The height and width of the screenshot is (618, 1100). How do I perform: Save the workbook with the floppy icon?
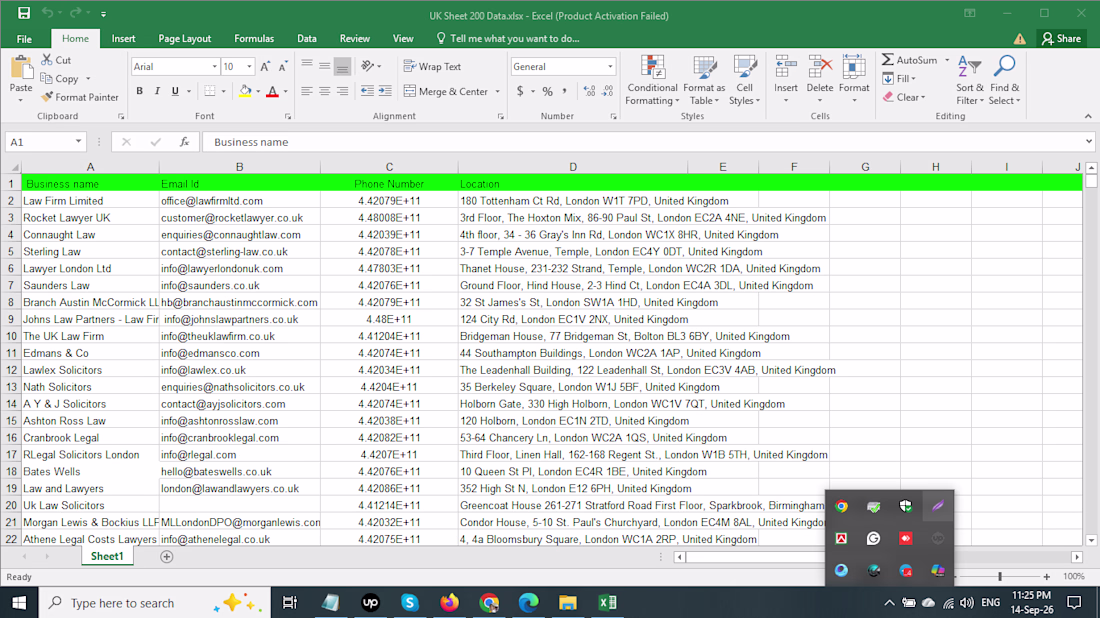(23, 13)
